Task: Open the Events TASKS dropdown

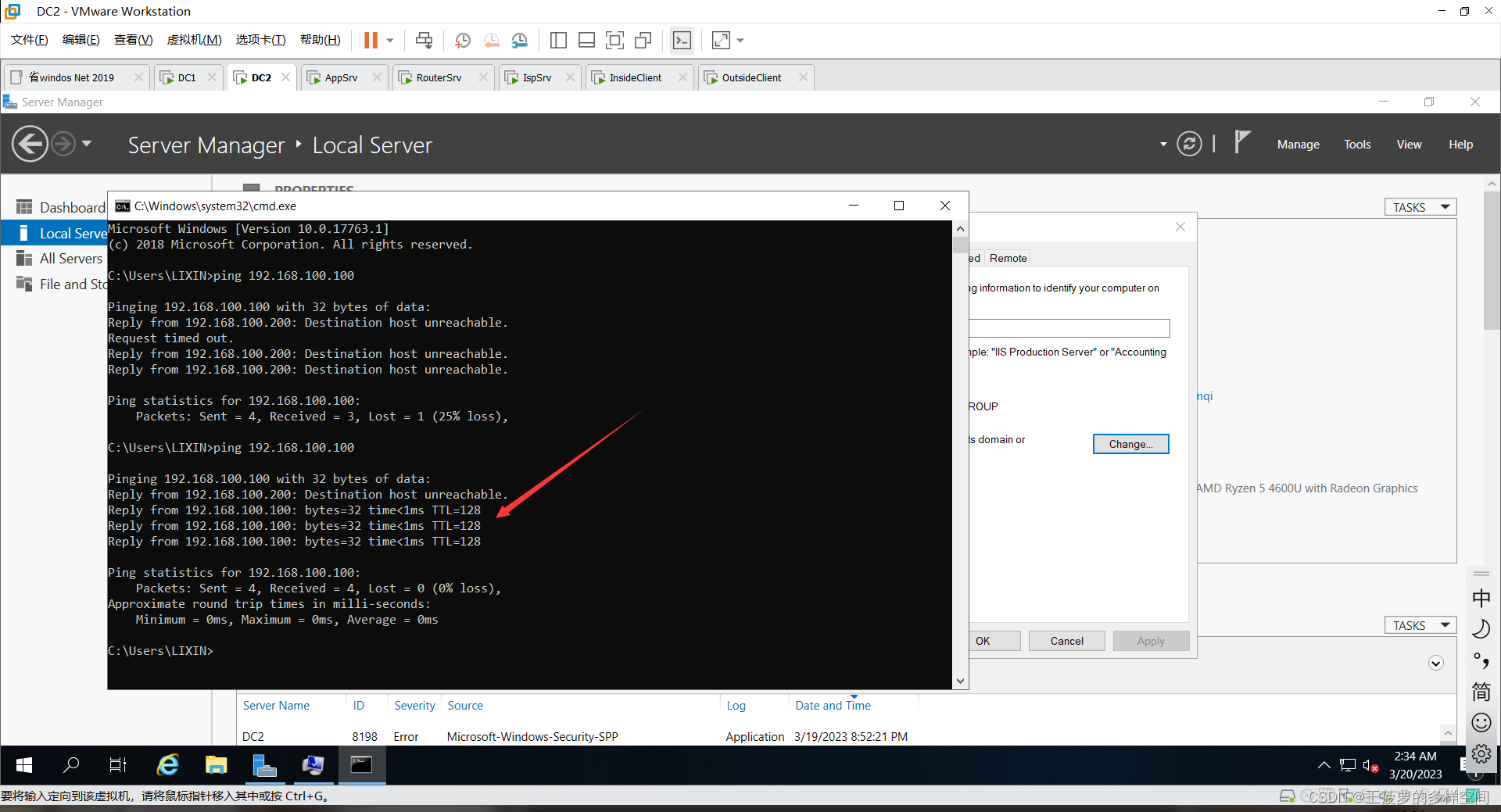Action: pos(1420,625)
